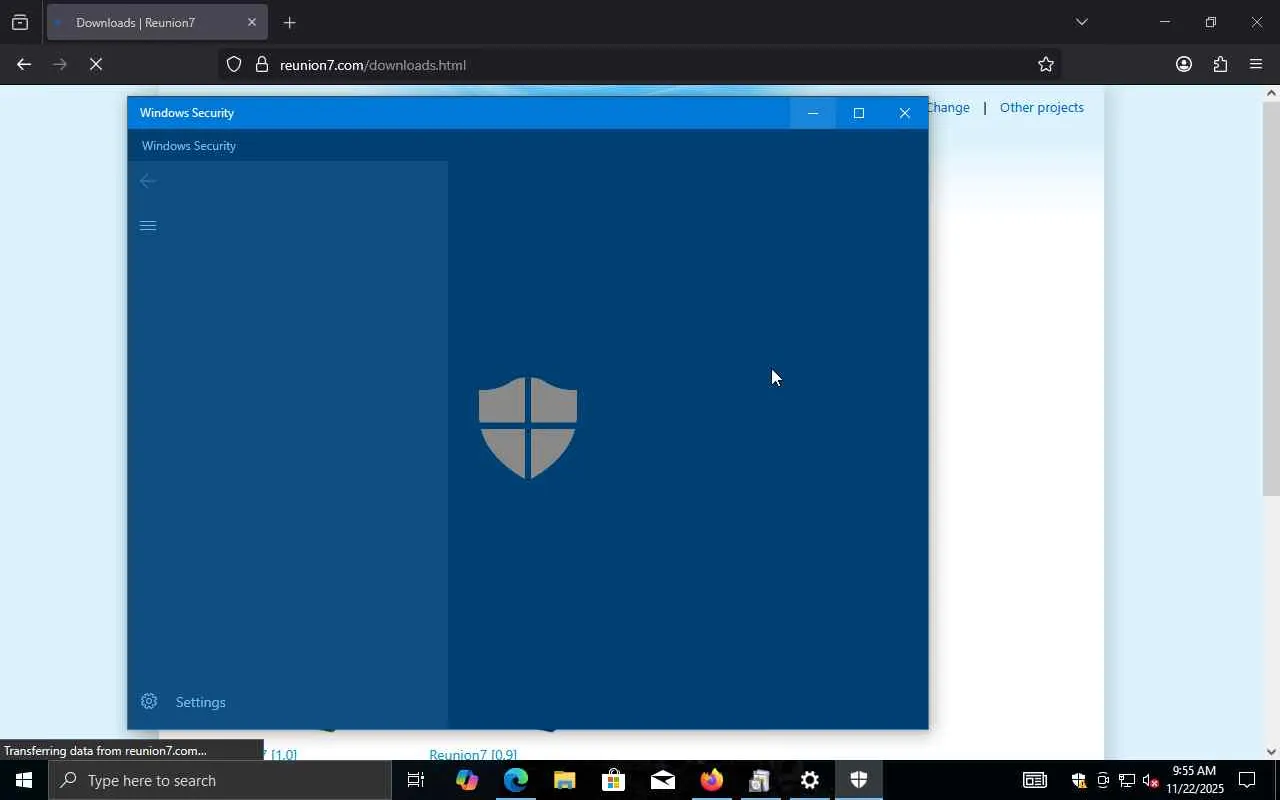
Task: Open Microsoft Edge from the taskbar
Action: pyautogui.click(x=515, y=780)
